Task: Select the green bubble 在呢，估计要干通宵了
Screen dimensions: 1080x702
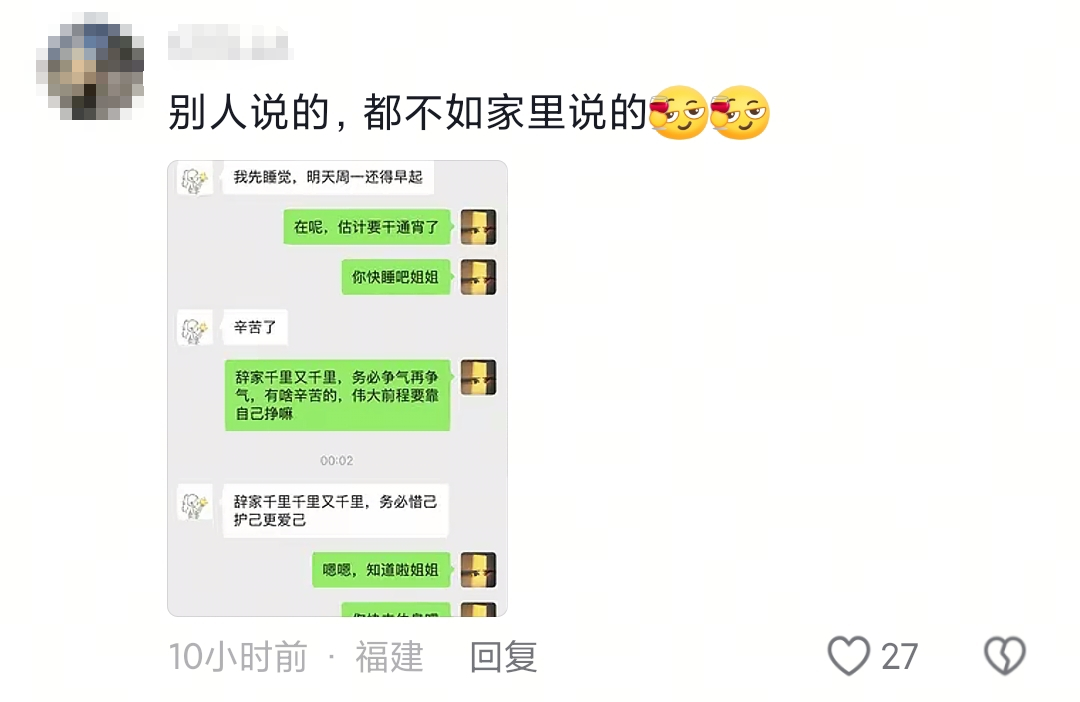Action: (367, 227)
